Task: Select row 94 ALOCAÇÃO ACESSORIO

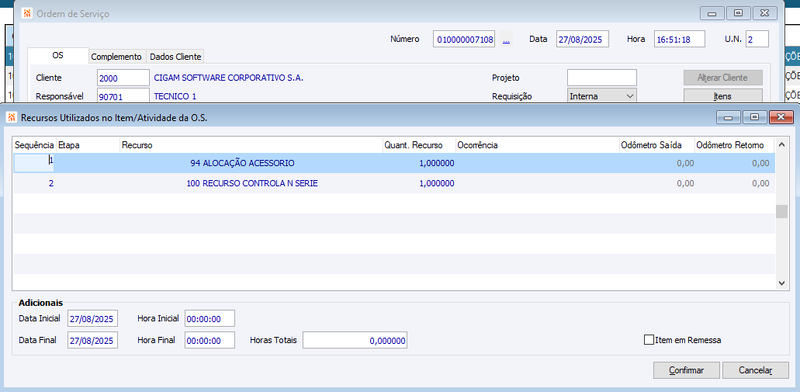Action: 394,163
